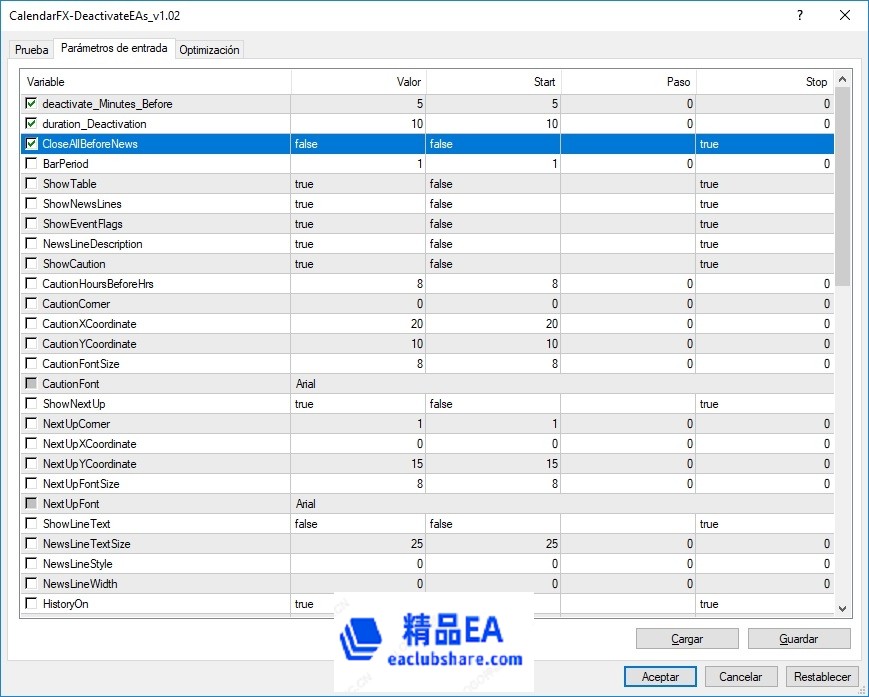Check the BarPeriod checkbox
The width and height of the screenshot is (869, 697).
tap(32, 164)
